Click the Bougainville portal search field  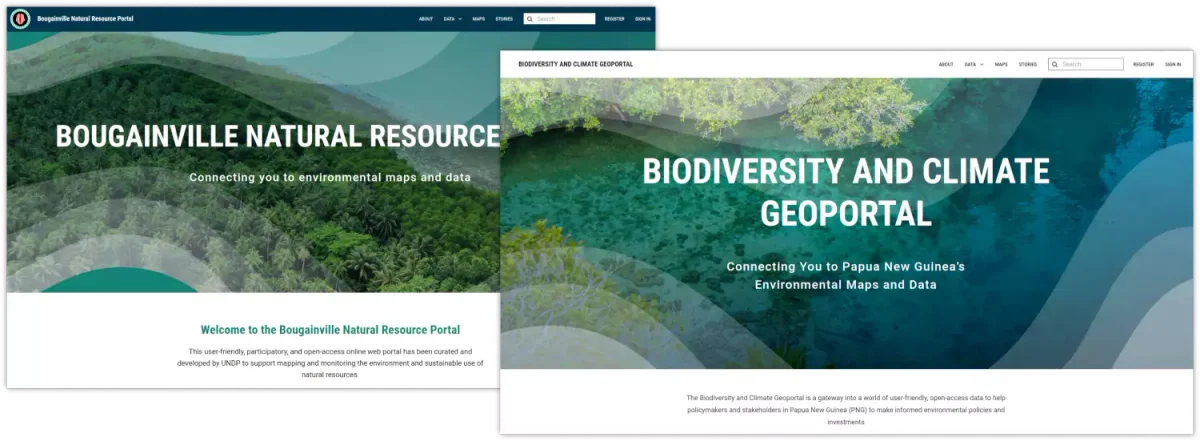pos(559,18)
